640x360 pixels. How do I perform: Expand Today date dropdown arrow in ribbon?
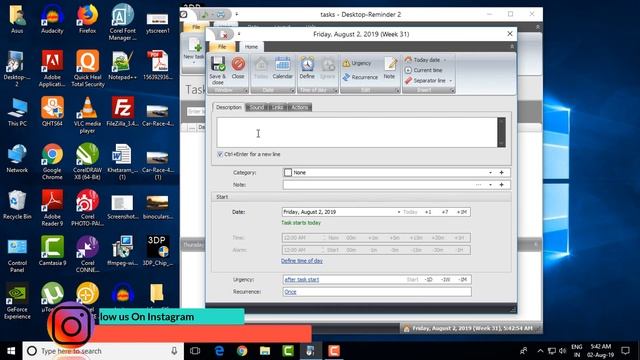click(x=445, y=60)
